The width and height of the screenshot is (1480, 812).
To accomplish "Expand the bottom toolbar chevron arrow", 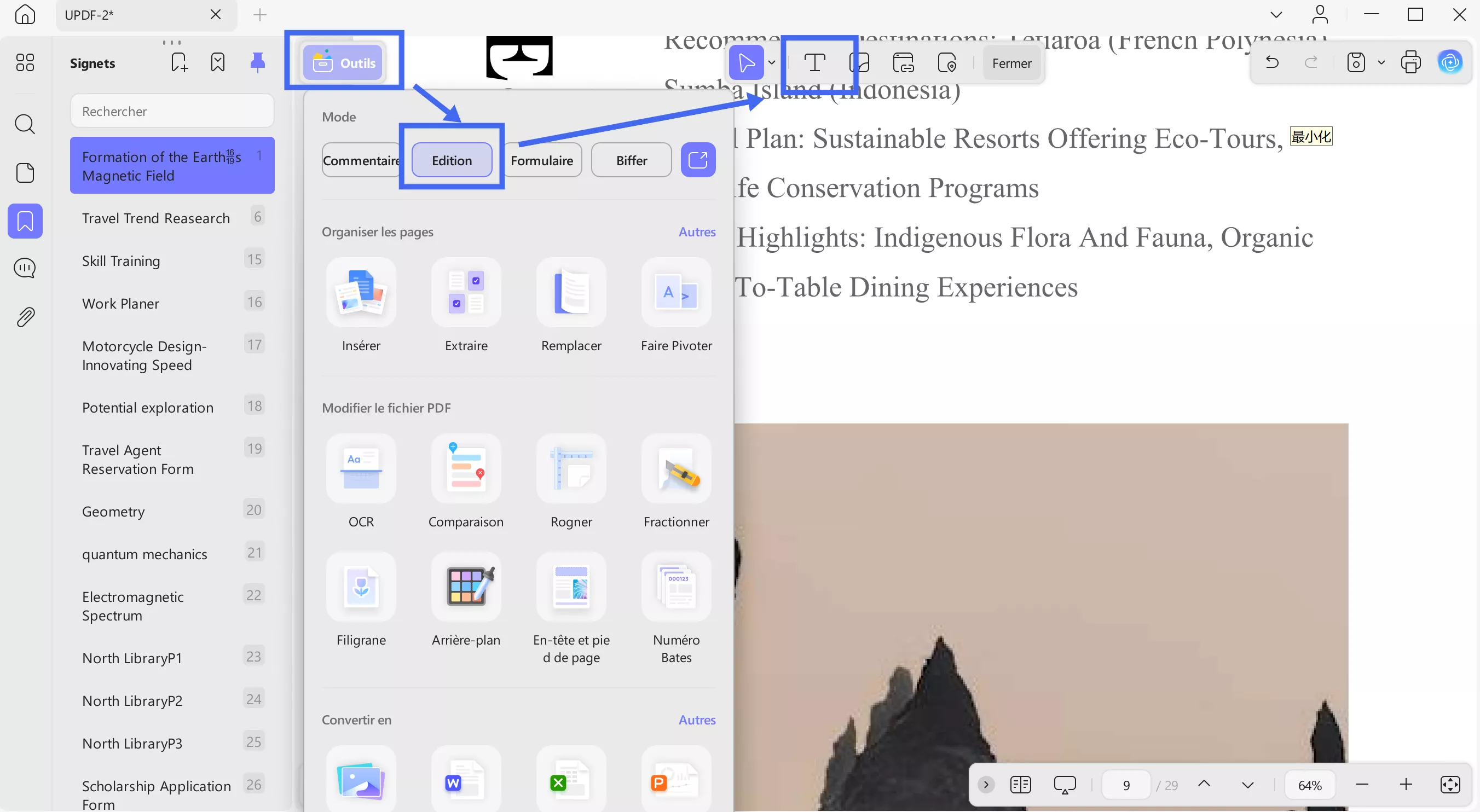I will click(986, 785).
